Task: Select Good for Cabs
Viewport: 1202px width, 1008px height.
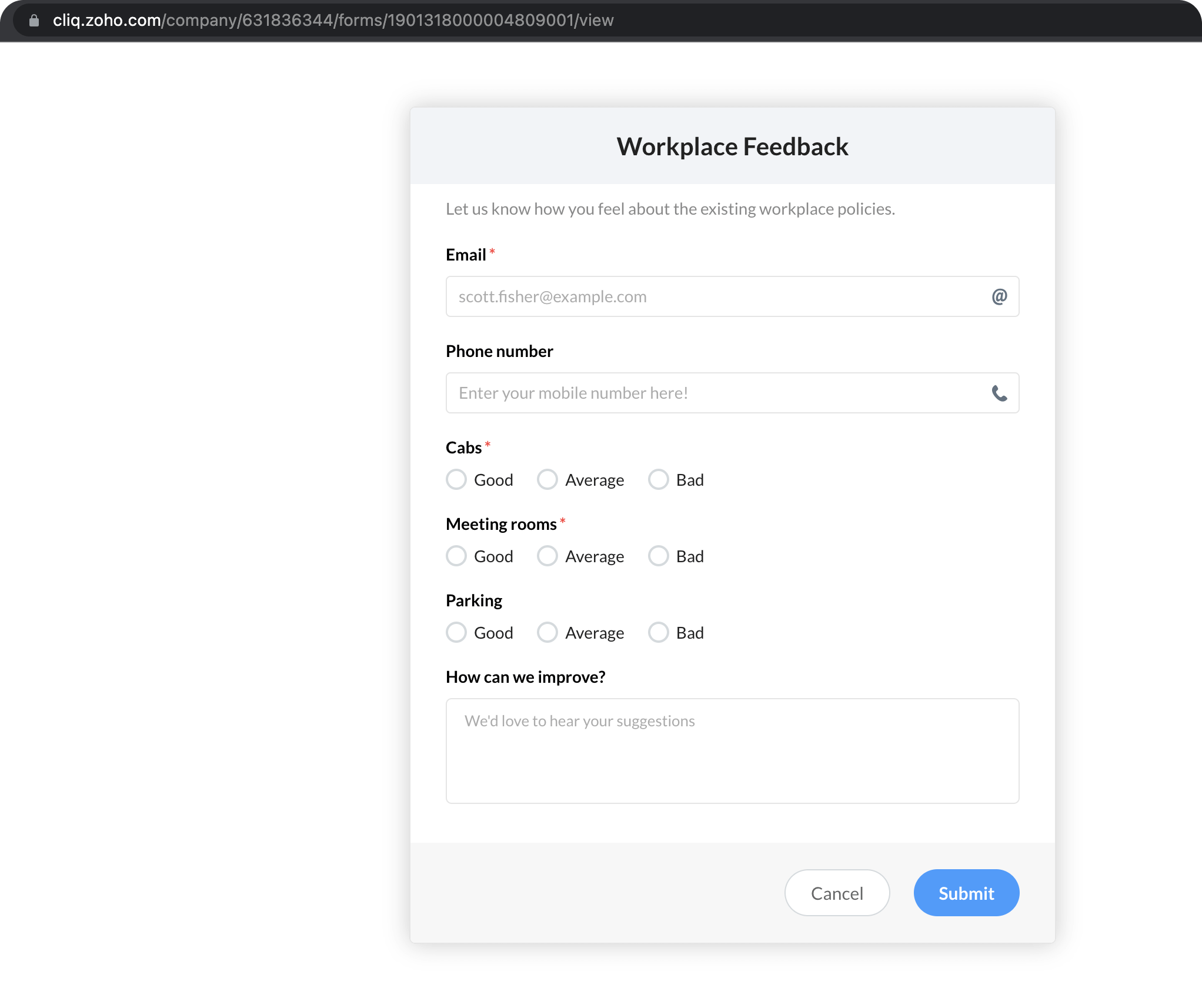Action: click(456, 479)
